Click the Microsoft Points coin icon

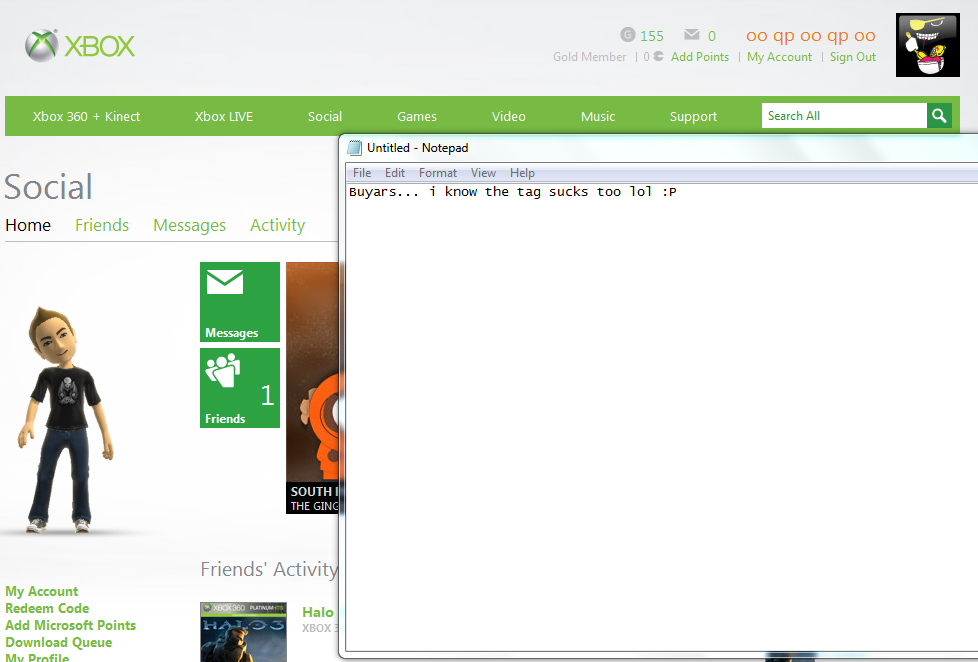658,56
